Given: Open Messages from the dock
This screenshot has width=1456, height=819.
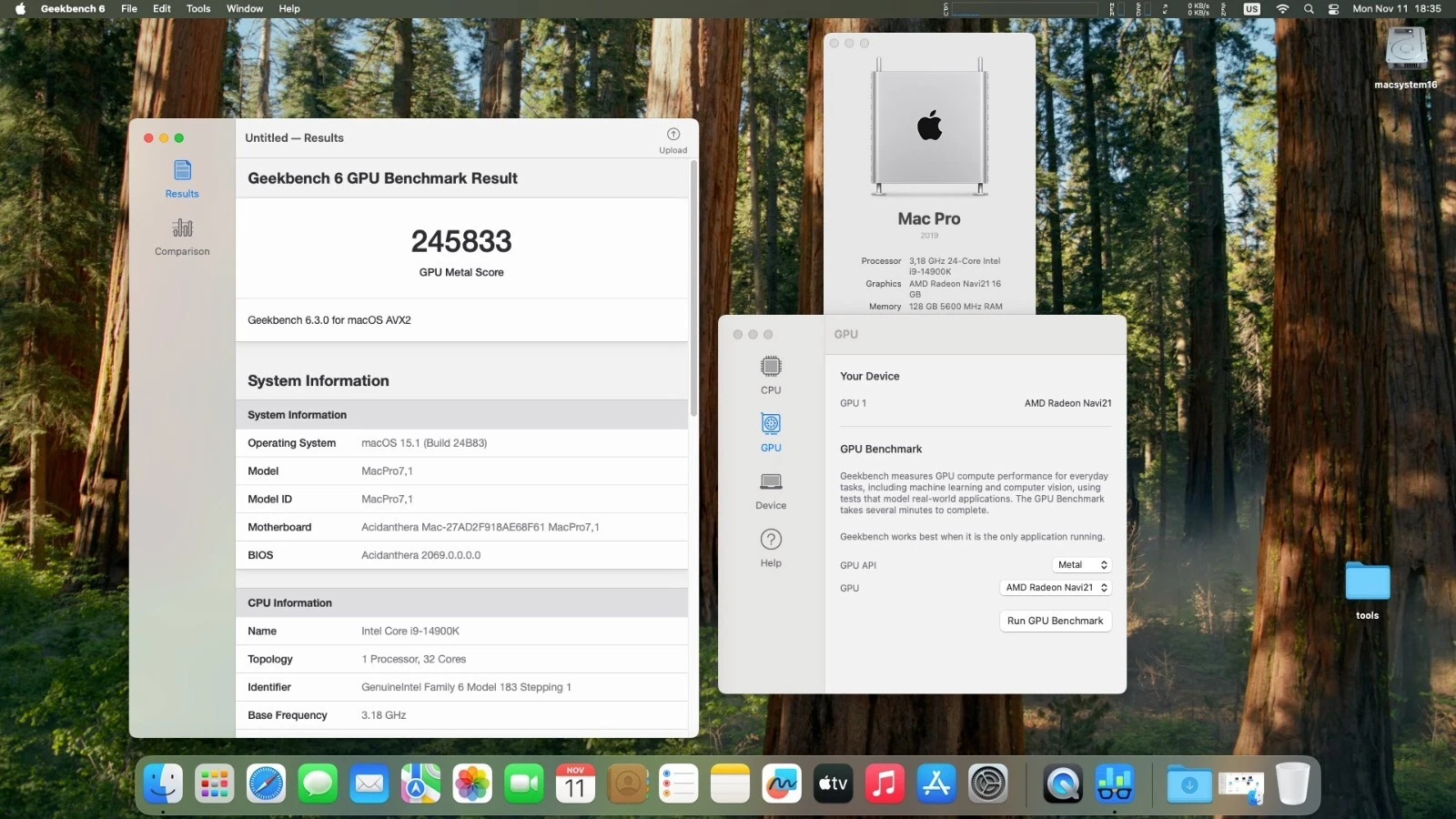Looking at the screenshot, I should 318,783.
